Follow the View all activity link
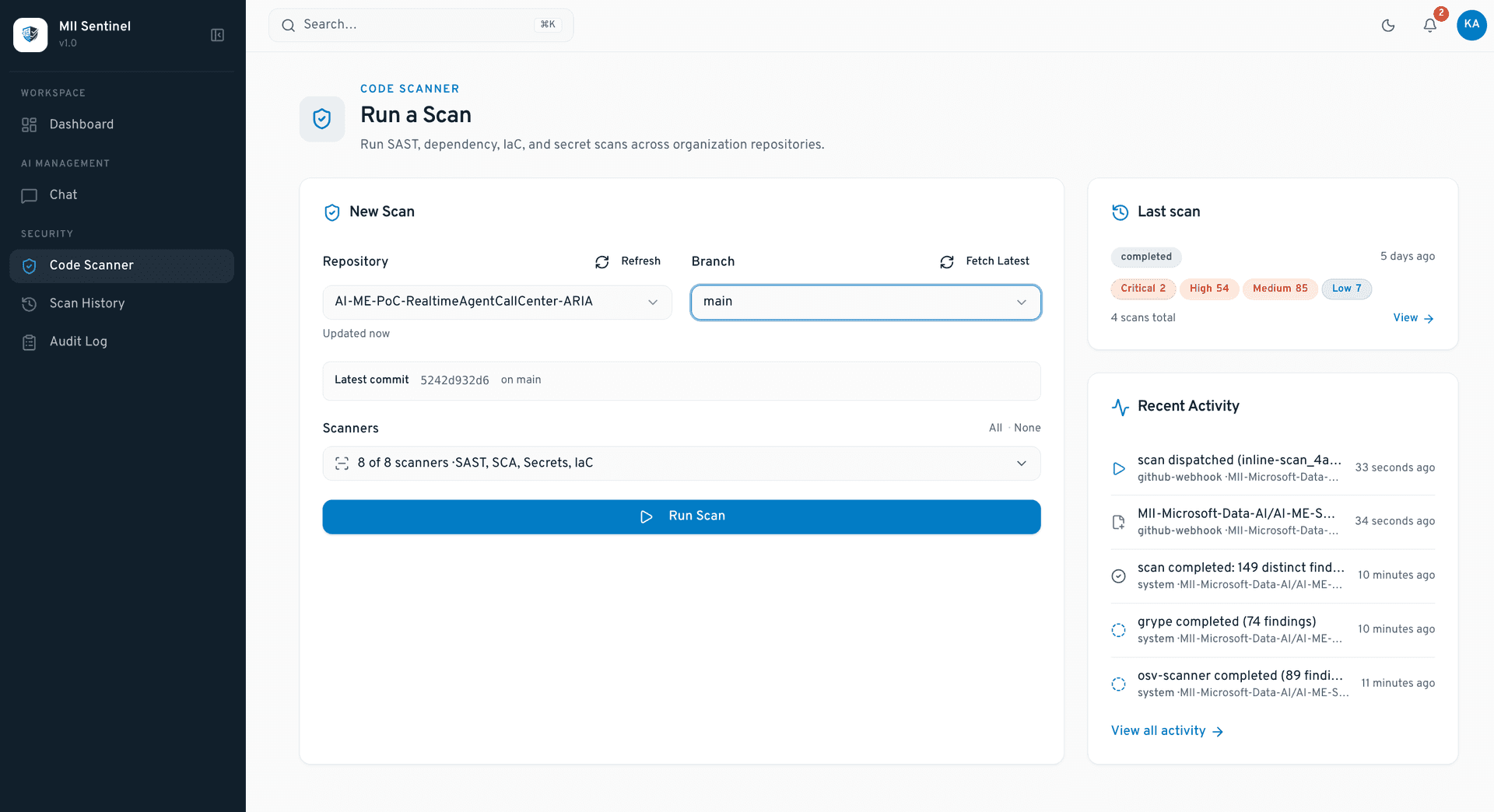 pyautogui.click(x=1167, y=731)
